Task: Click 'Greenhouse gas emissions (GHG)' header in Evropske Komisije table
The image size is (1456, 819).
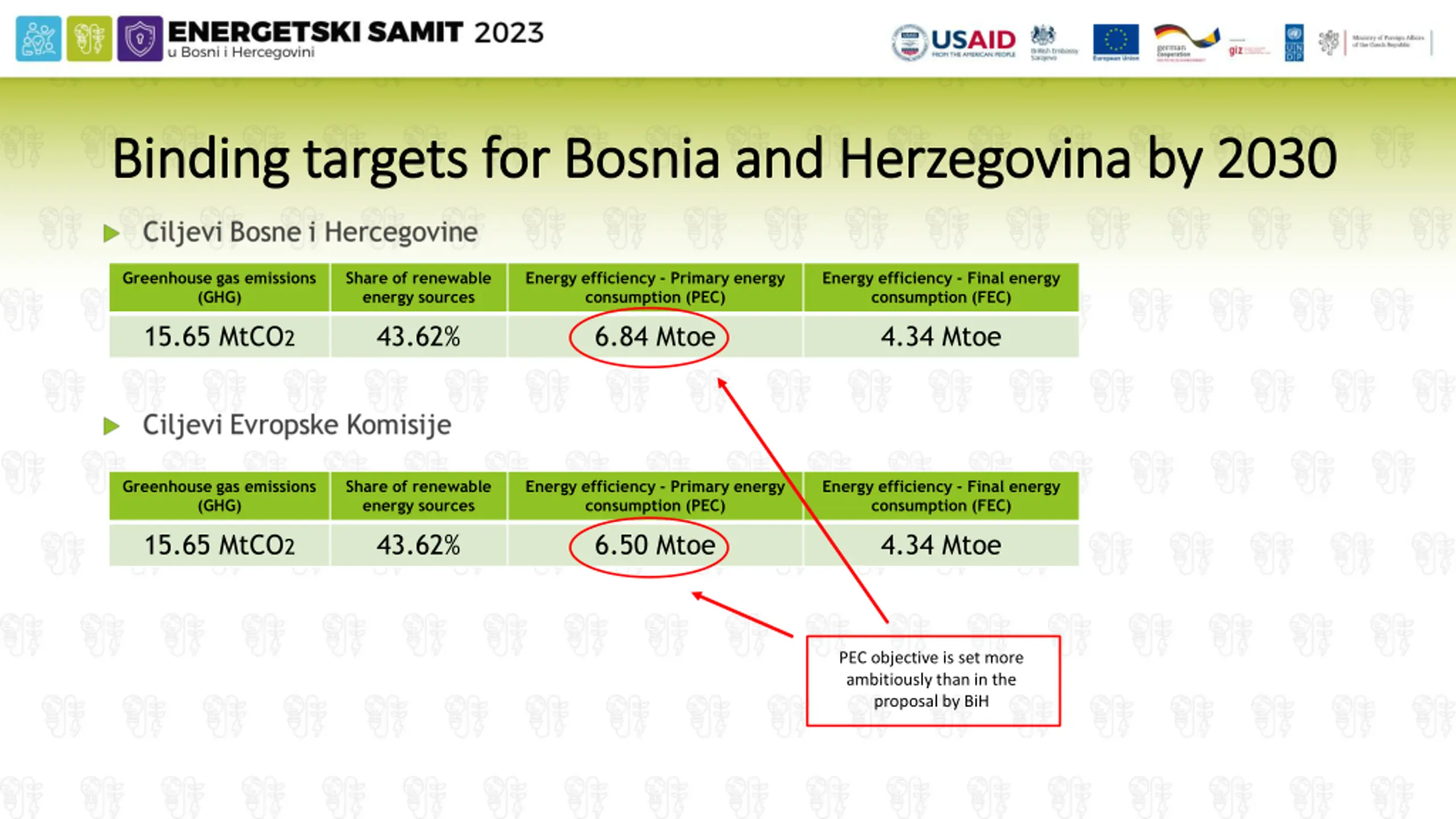Action: click(220, 496)
